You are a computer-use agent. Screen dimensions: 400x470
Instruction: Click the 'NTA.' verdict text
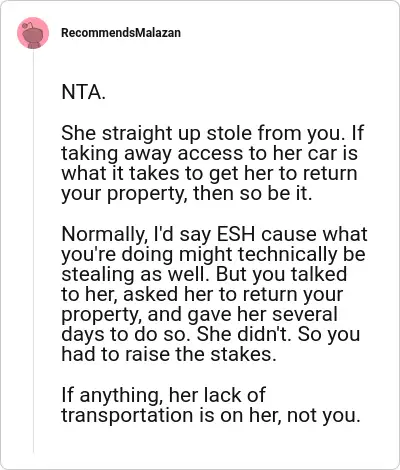coord(83,92)
